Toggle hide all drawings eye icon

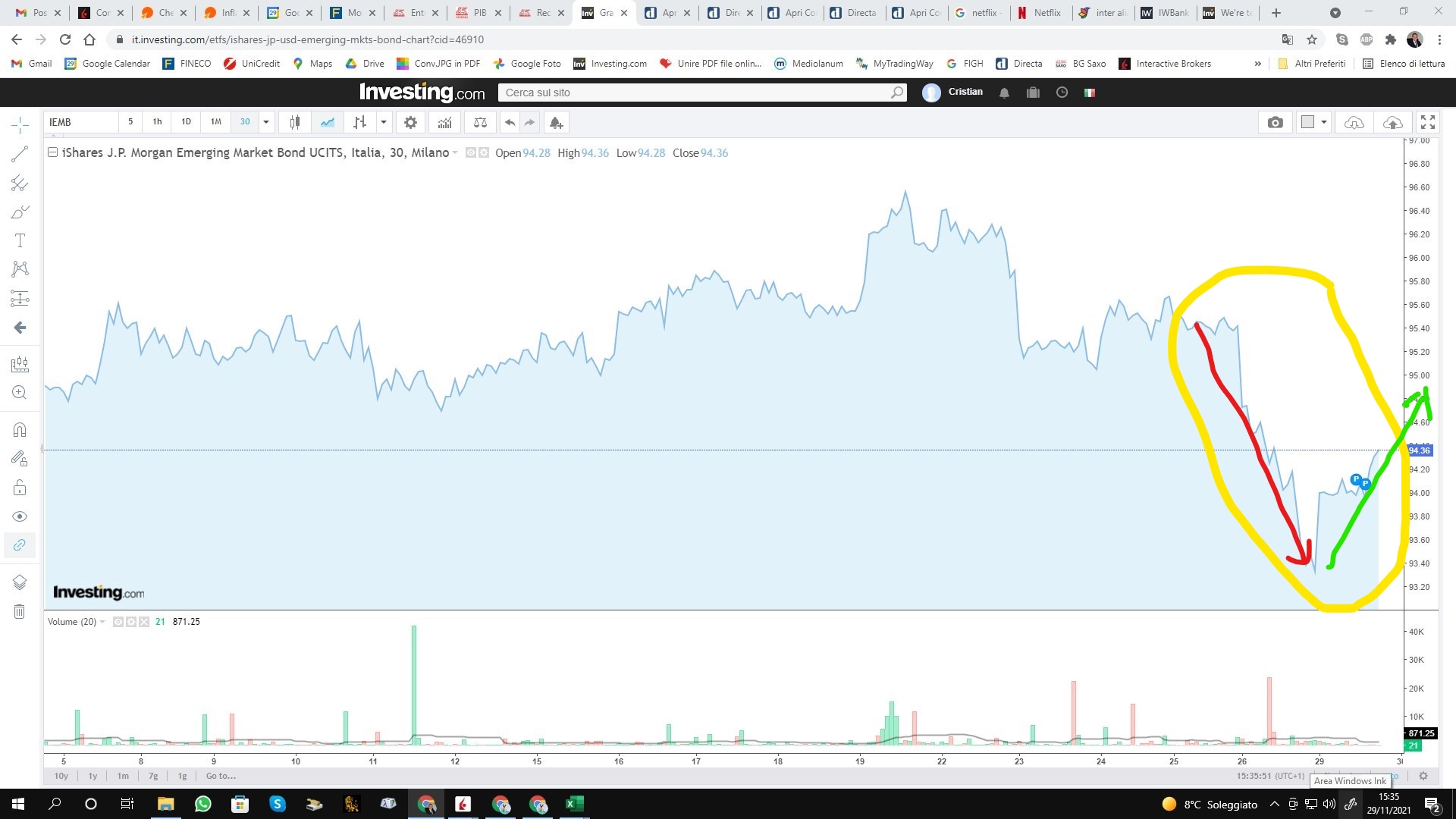click(20, 516)
